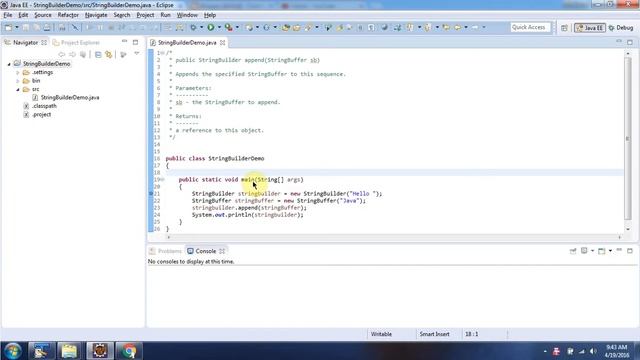The width and height of the screenshot is (640, 360).
Task: Switch to the Debug perspective
Action: (621, 28)
